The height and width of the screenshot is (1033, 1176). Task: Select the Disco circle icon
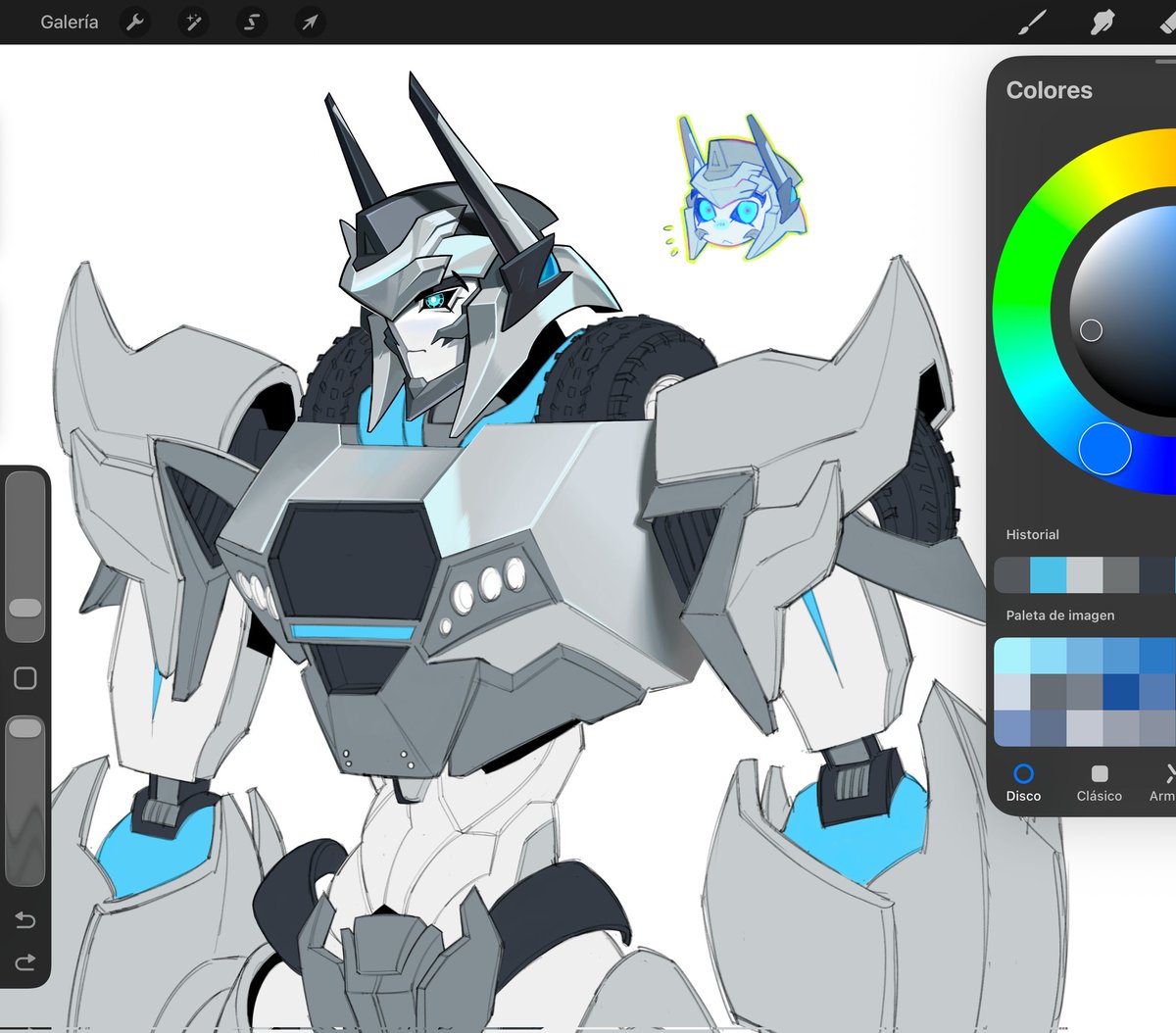click(1023, 773)
